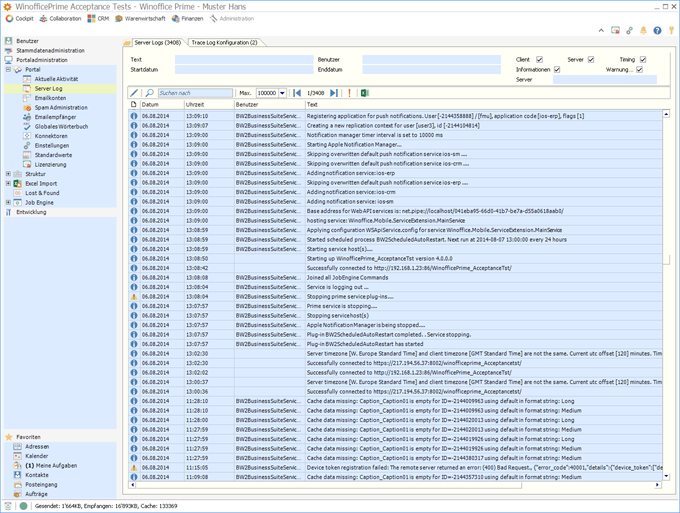Open Portaladministration in the sidebar
This screenshot has width=680, height=513.
tap(42, 60)
